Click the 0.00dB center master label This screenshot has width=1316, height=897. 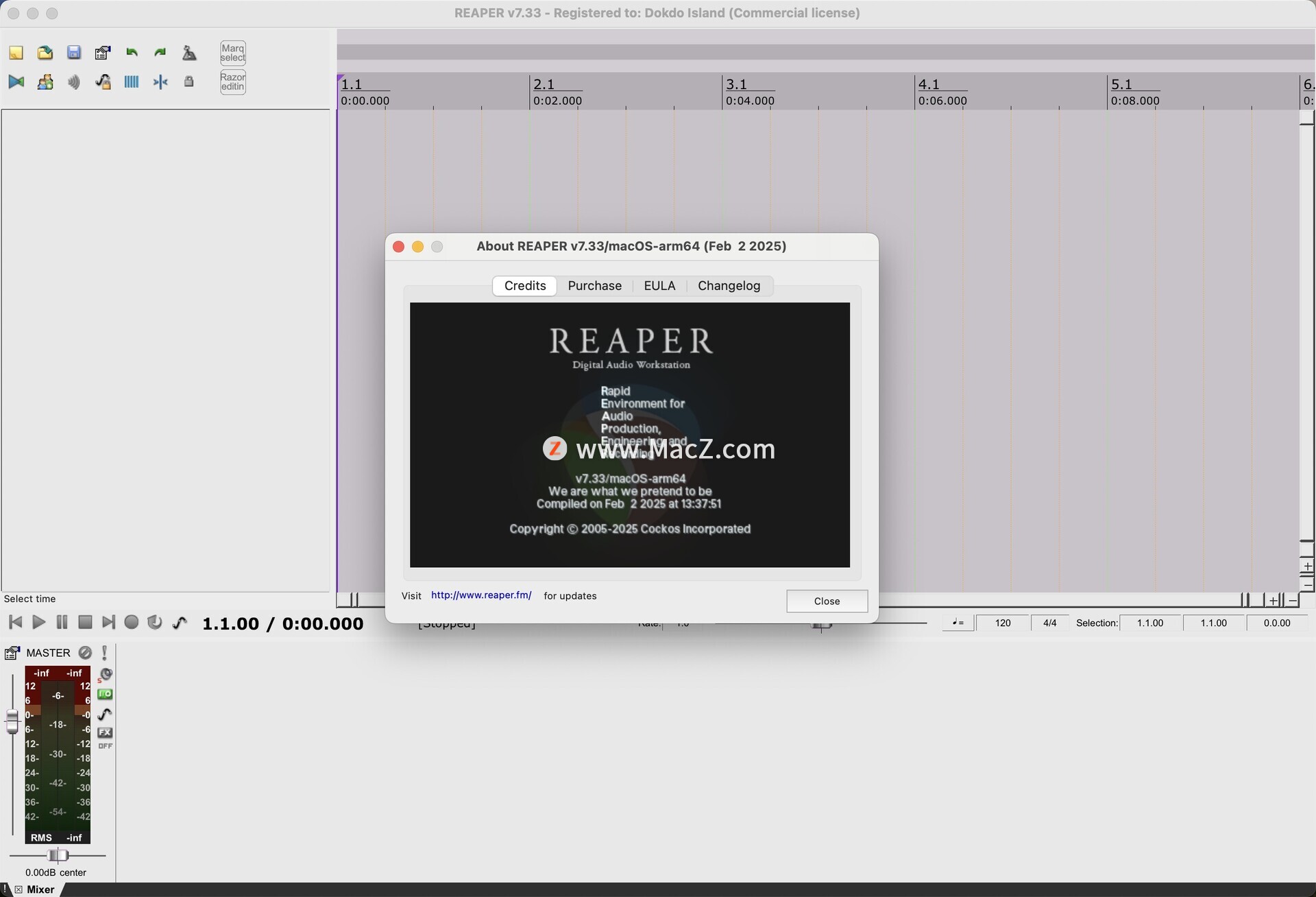click(56, 873)
